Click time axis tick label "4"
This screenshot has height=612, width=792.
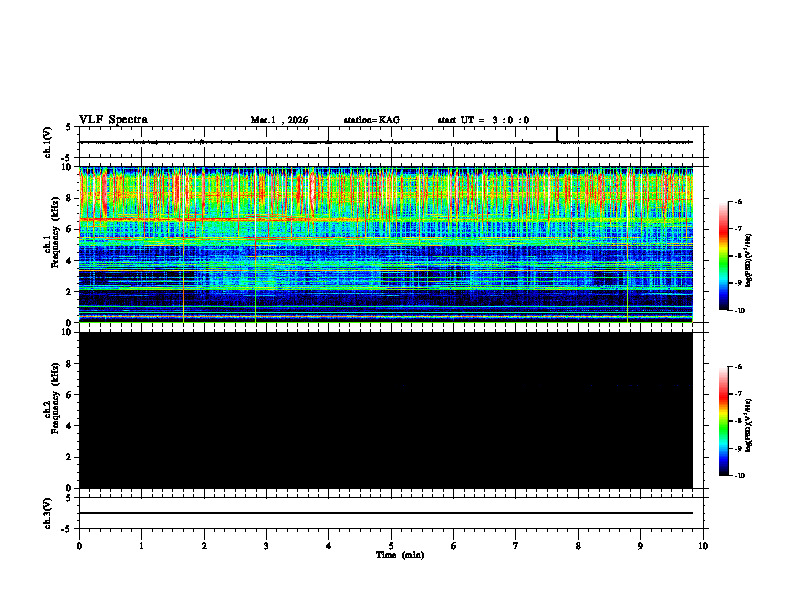pos(329,546)
